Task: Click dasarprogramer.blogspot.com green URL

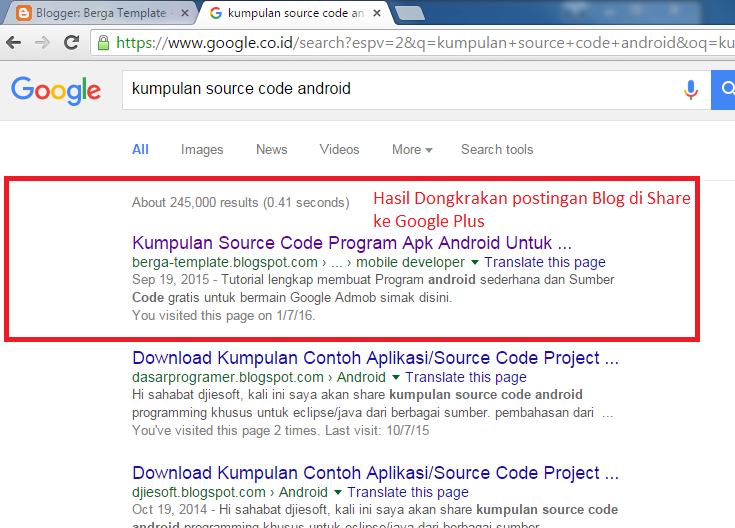Action: pyautogui.click(x=228, y=377)
